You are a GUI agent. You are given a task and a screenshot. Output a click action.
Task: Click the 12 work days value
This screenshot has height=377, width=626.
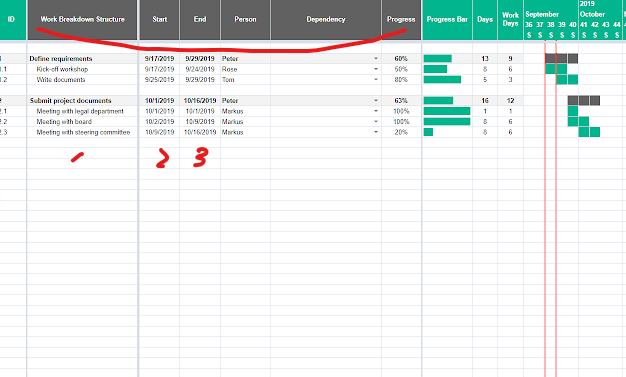(511, 101)
